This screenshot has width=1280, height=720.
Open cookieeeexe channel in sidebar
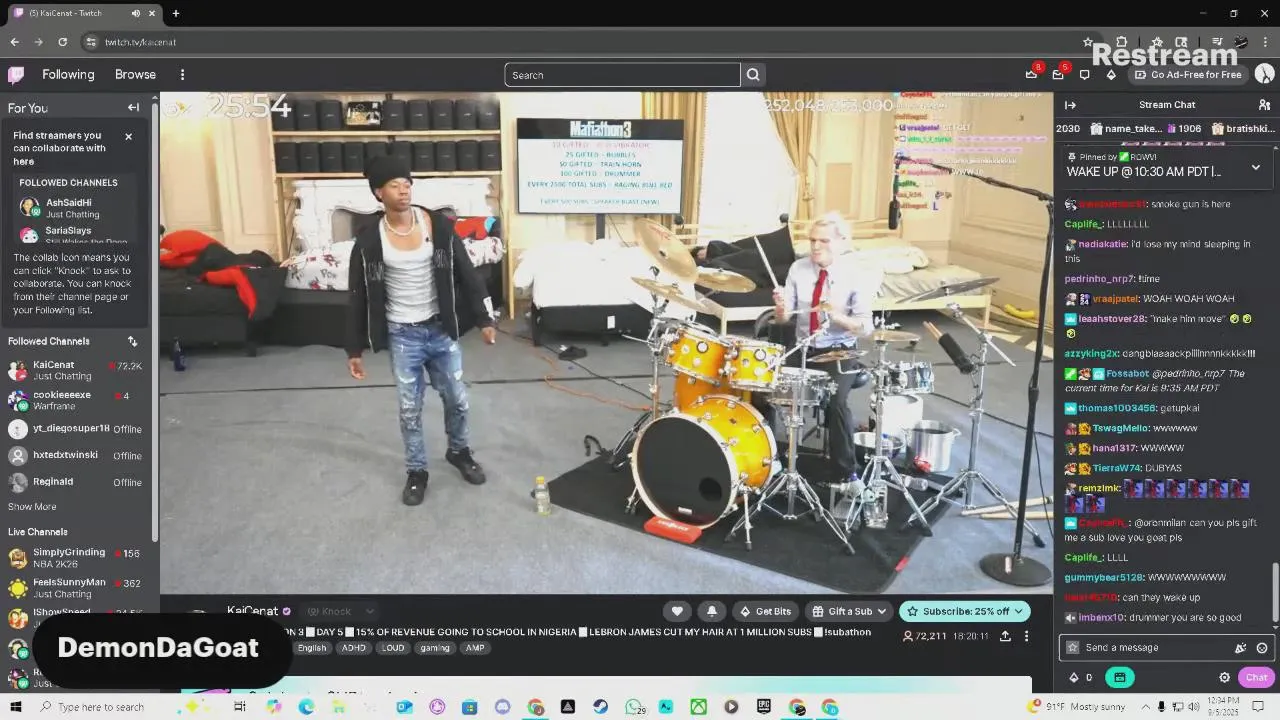coord(75,400)
